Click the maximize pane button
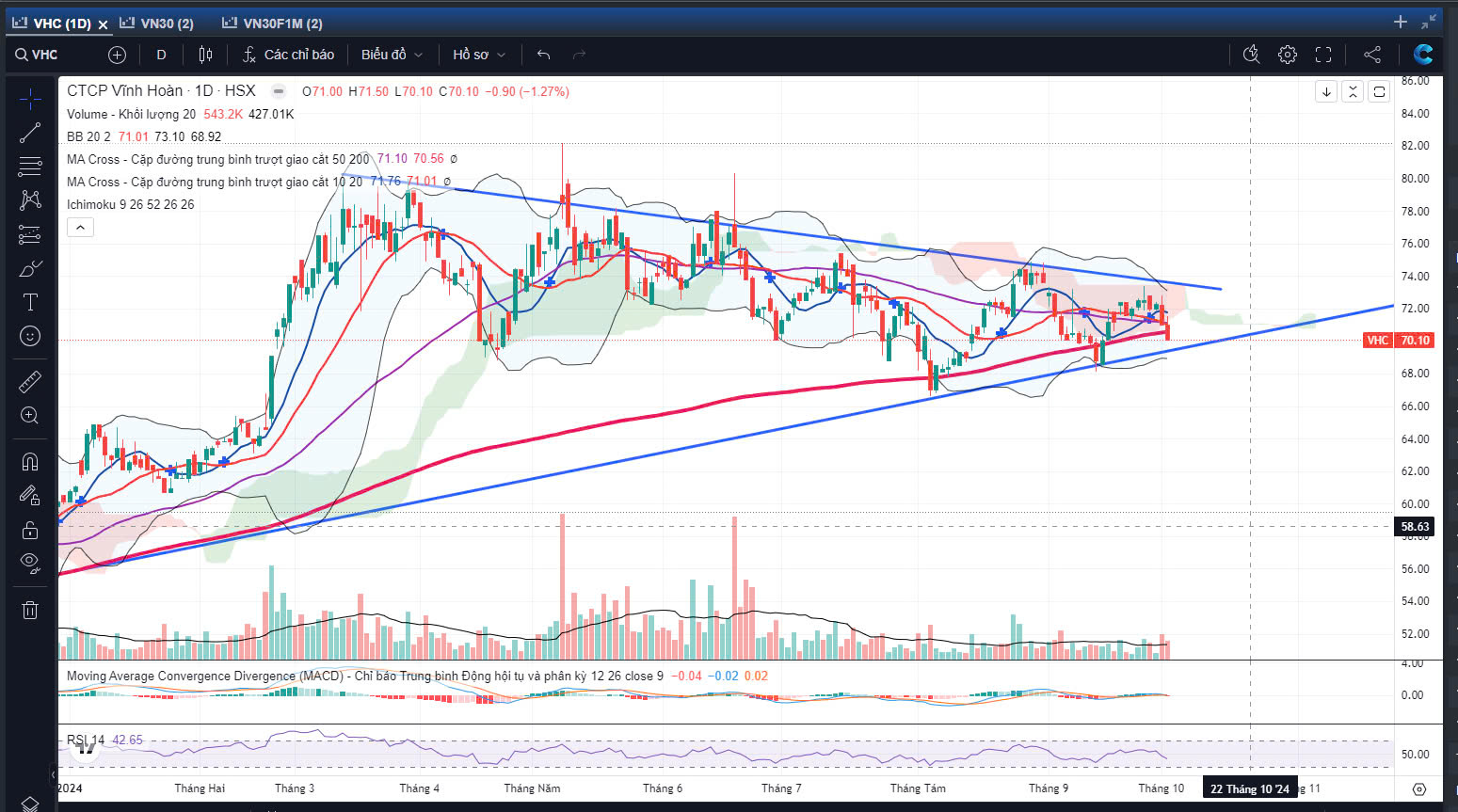1458x812 pixels. pos(1379,91)
